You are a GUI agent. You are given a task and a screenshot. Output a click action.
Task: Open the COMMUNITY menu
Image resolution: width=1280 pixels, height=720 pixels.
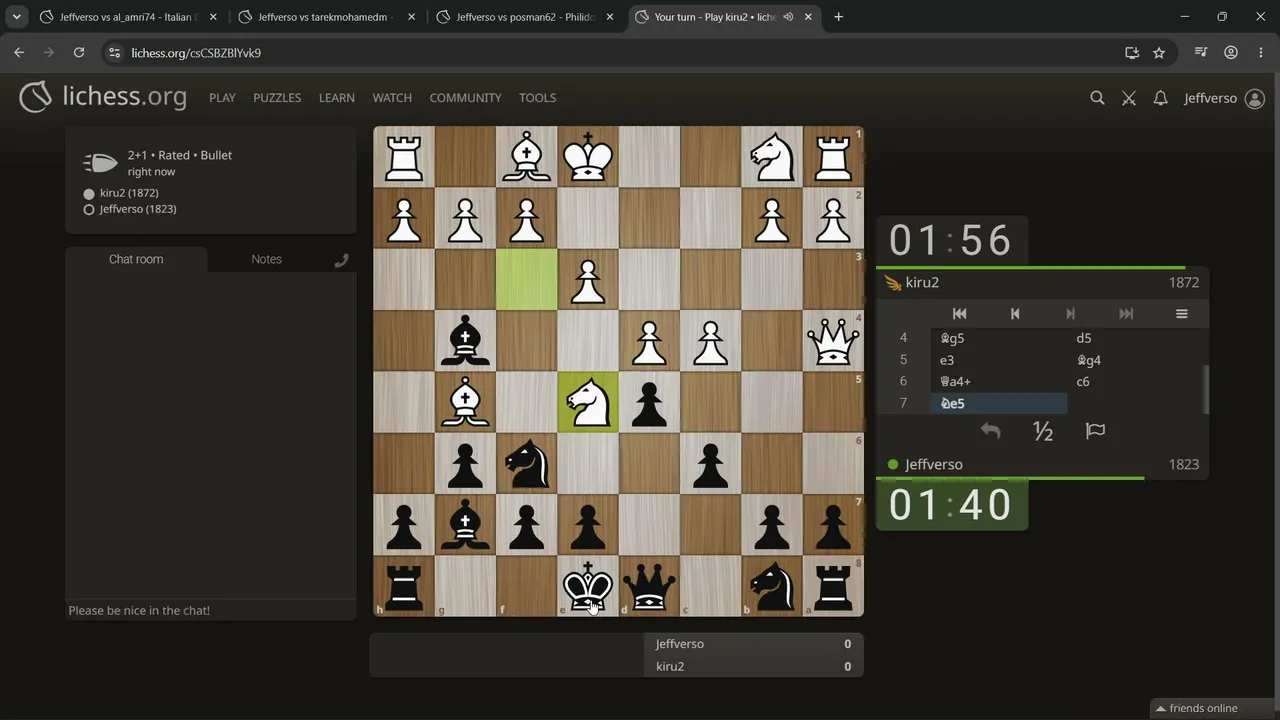click(x=465, y=98)
